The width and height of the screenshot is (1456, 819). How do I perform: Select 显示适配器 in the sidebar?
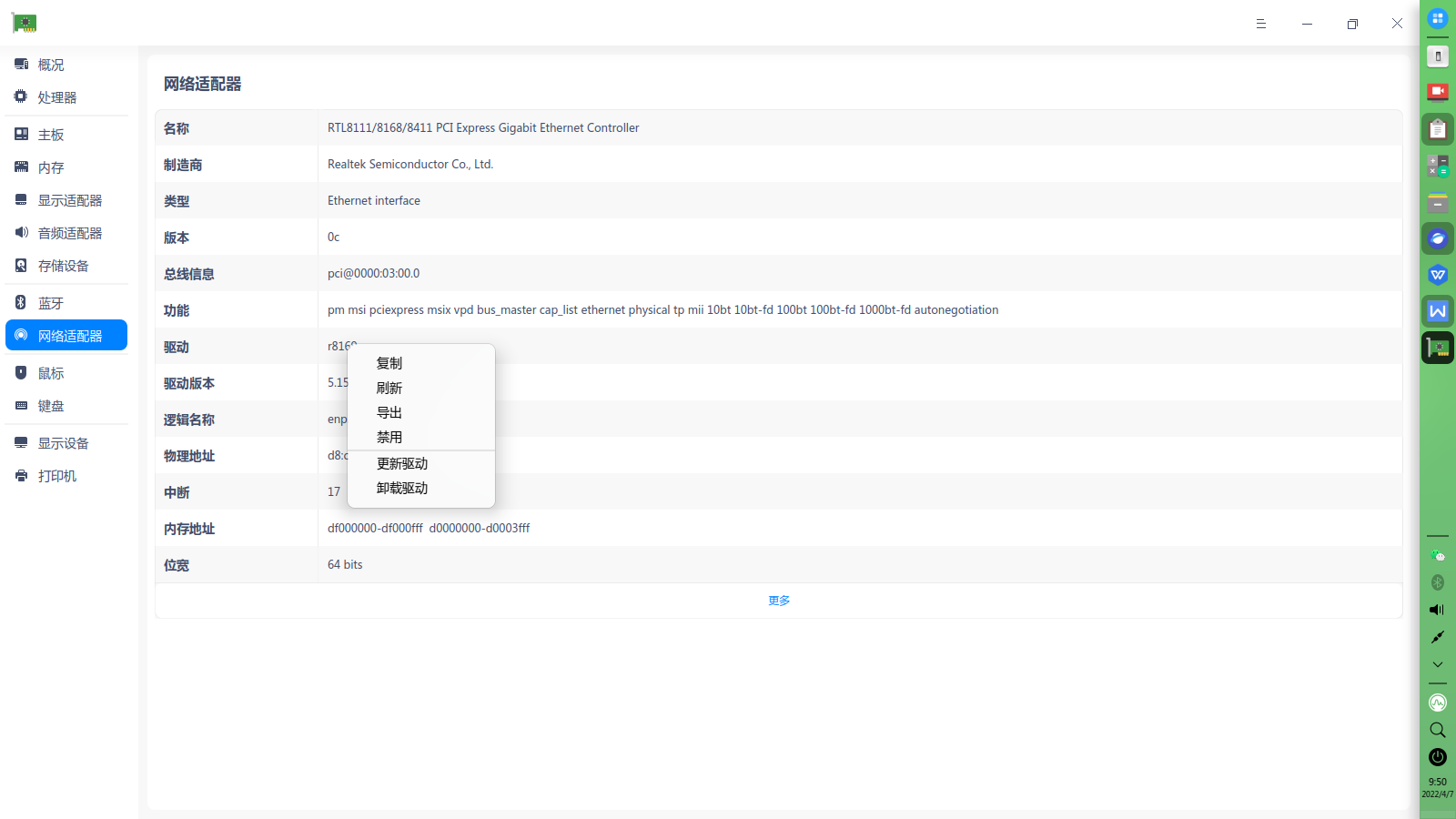tap(66, 200)
